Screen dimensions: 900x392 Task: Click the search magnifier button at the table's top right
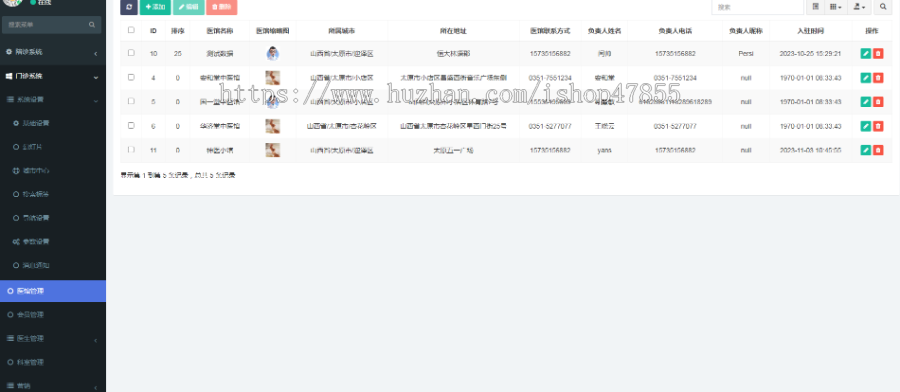[x=883, y=7]
